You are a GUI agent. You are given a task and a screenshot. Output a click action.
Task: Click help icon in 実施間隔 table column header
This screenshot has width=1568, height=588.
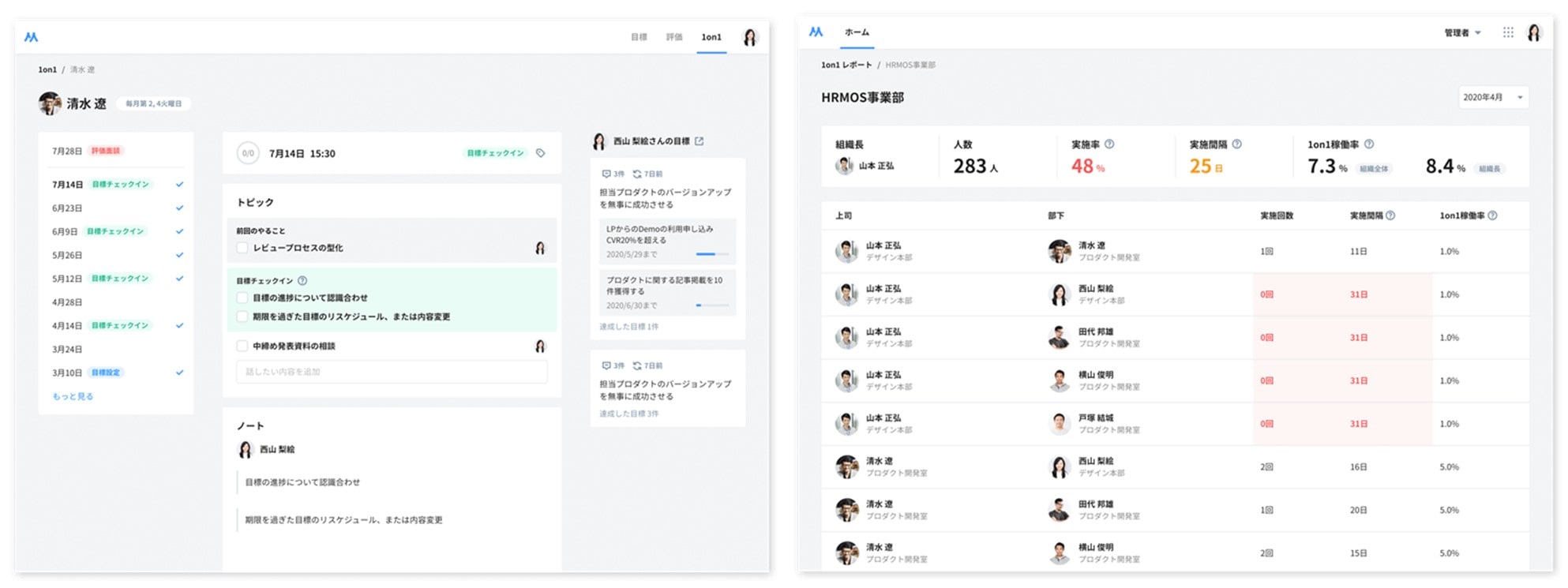click(1390, 215)
